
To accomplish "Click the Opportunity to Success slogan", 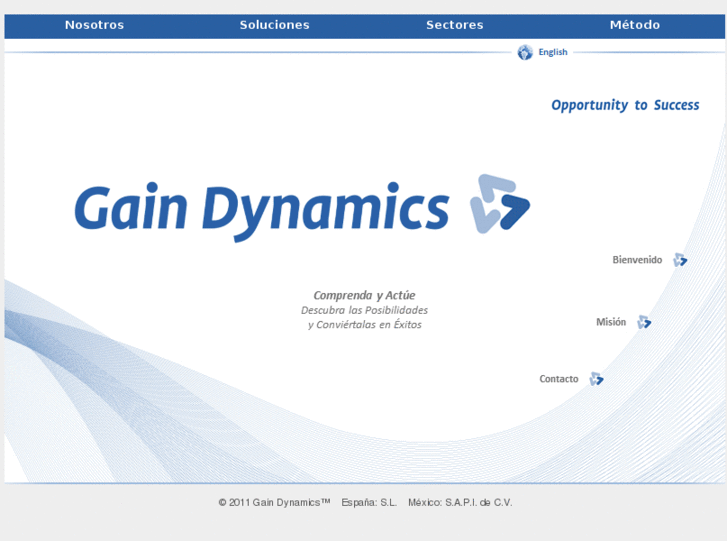I will [x=625, y=105].
